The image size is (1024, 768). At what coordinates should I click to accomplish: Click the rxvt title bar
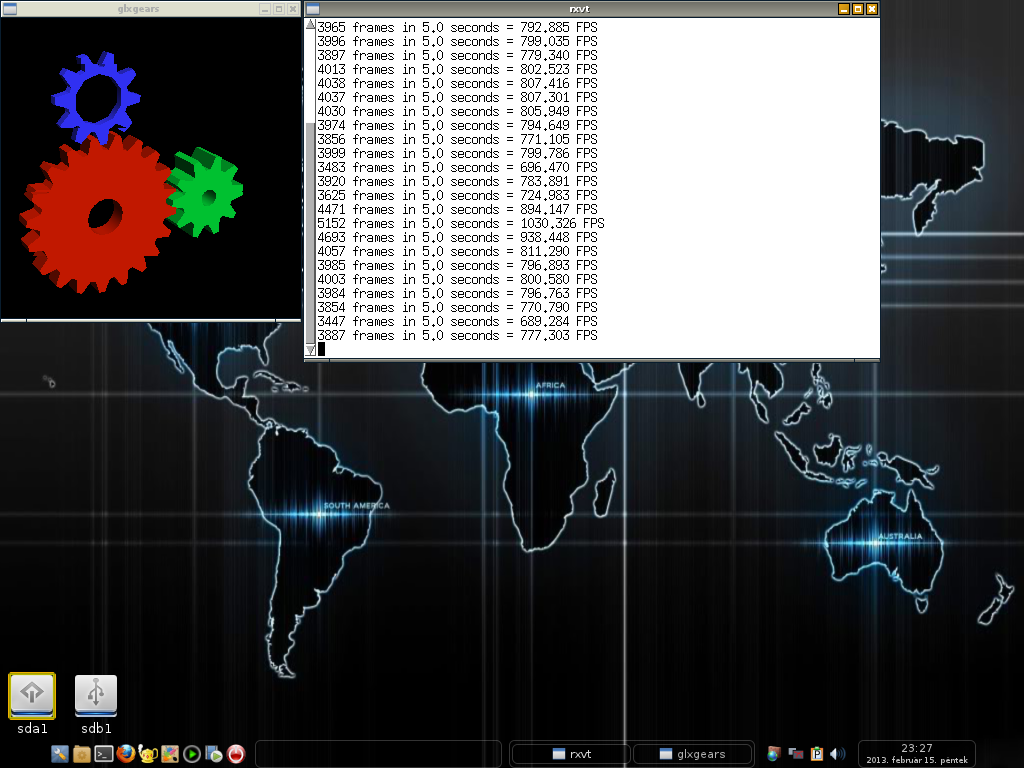pos(579,9)
